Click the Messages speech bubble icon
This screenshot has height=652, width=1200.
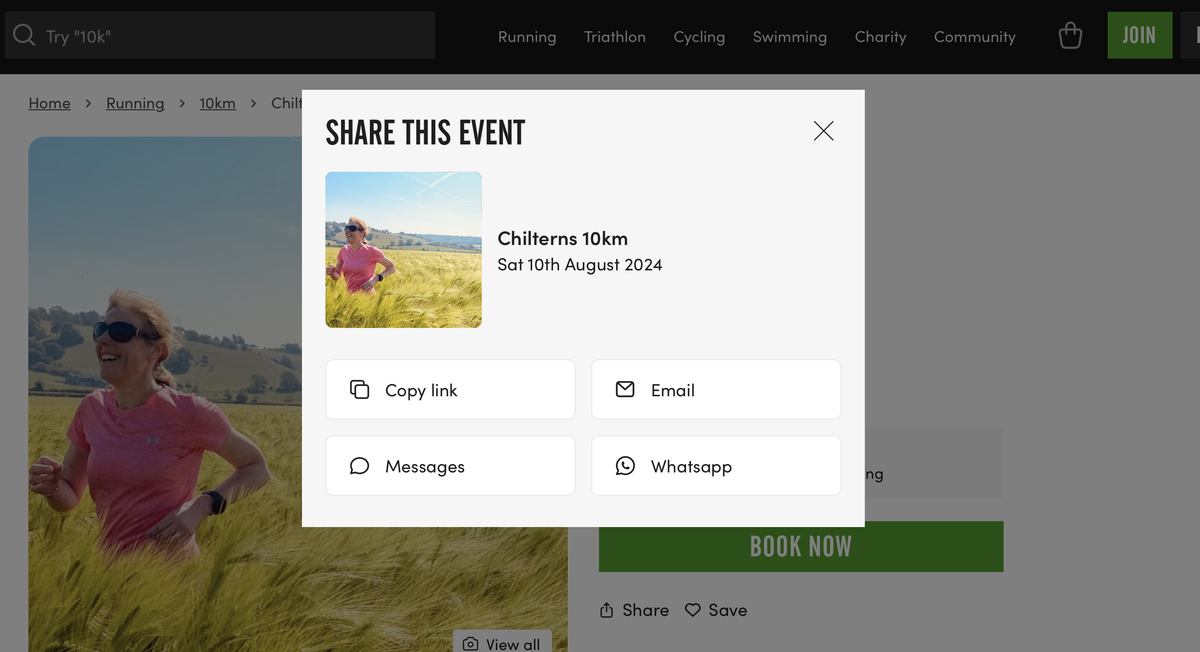tap(359, 466)
